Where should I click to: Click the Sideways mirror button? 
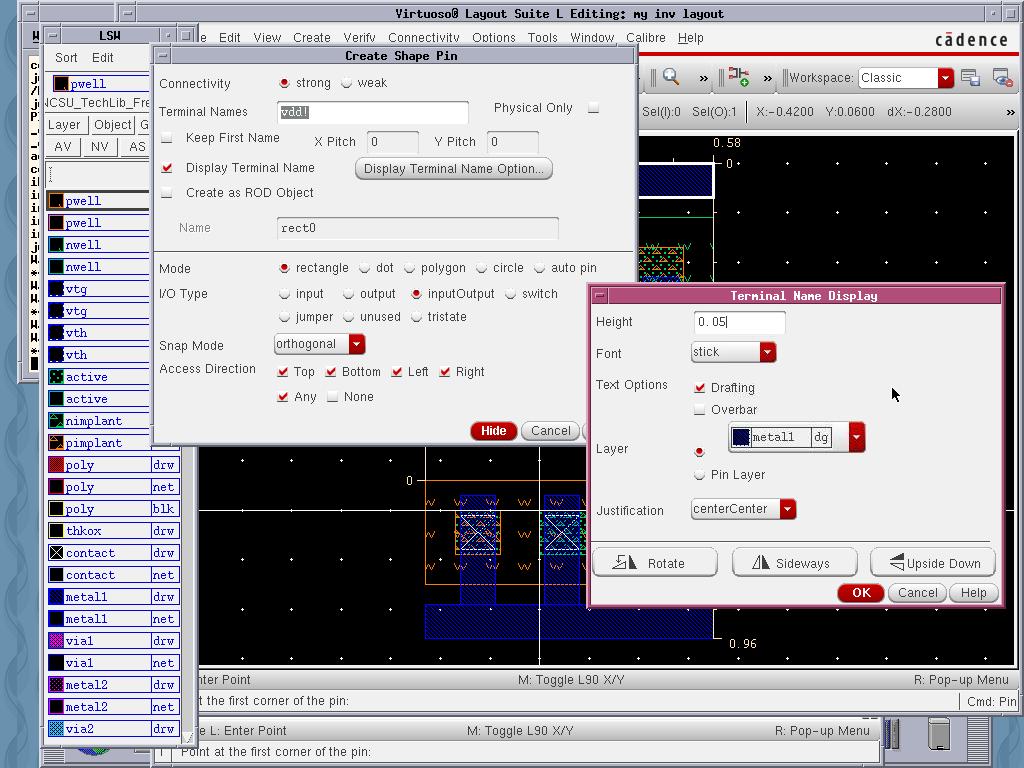pyautogui.click(x=794, y=563)
